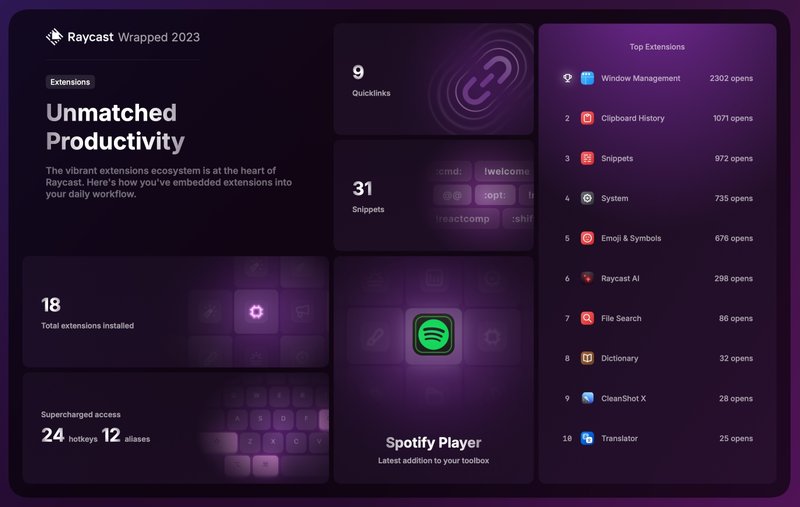The width and height of the screenshot is (800, 507).
Task: Click the Top Extensions heading
Action: [657, 46]
